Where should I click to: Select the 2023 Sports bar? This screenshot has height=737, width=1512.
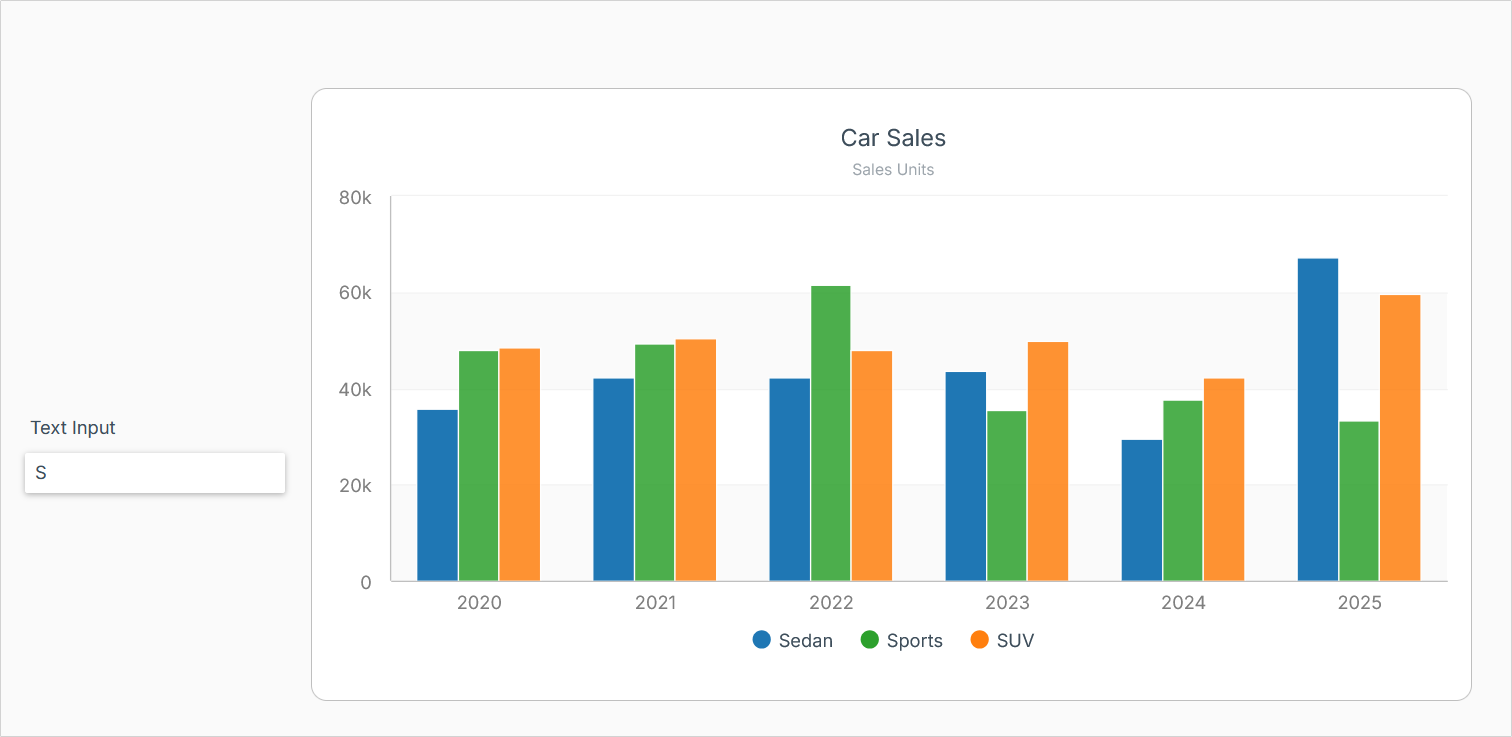click(x=1006, y=496)
